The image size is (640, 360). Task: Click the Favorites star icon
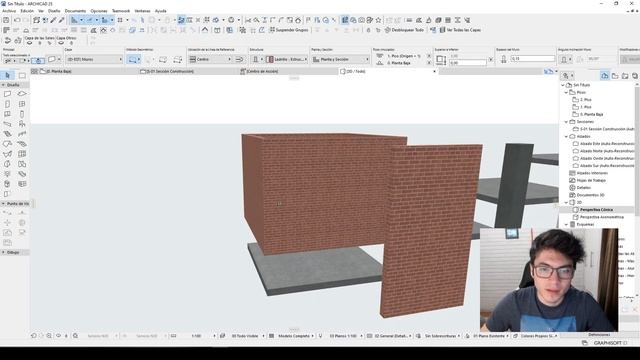coord(378,20)
